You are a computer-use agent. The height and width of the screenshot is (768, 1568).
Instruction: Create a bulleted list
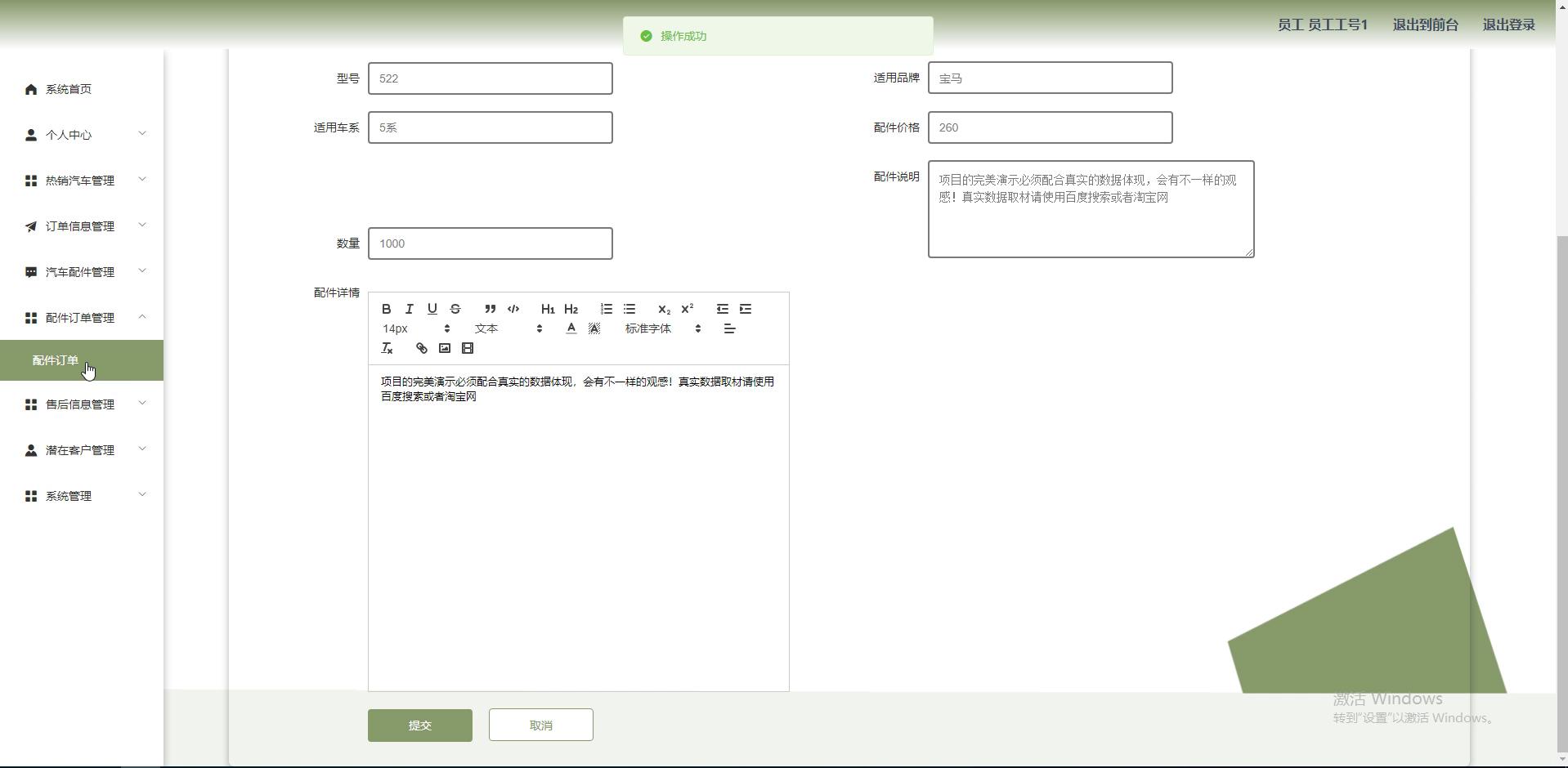(x=629, y=309)
